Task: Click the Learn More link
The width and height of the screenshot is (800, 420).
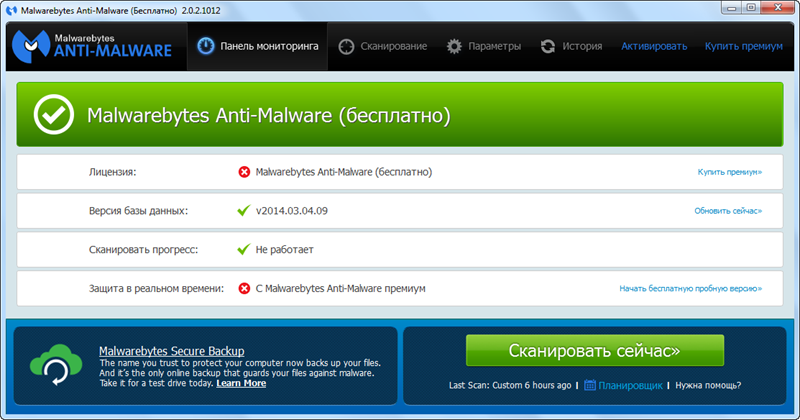Action: [241, 383]
